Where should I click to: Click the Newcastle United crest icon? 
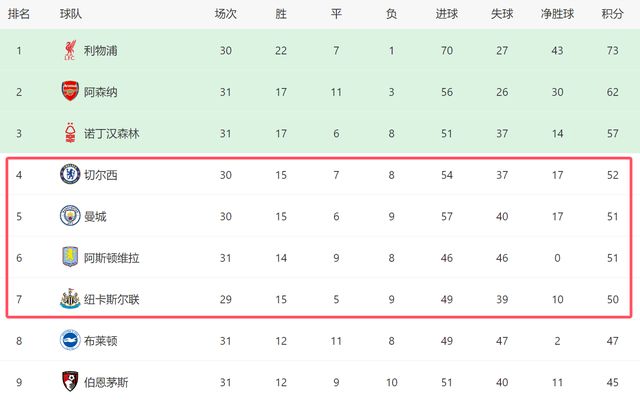click(x=69, y=299)
